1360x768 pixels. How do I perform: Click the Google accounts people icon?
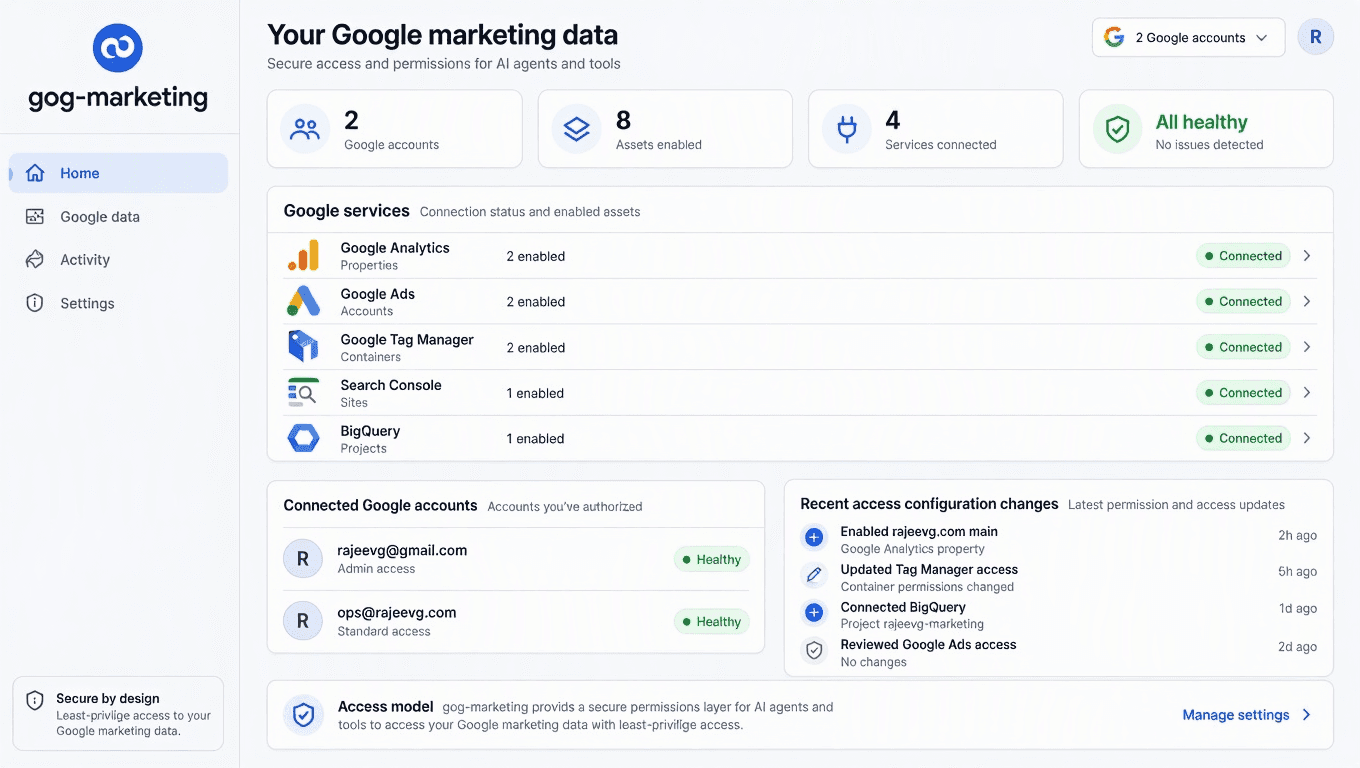(305, 129)
